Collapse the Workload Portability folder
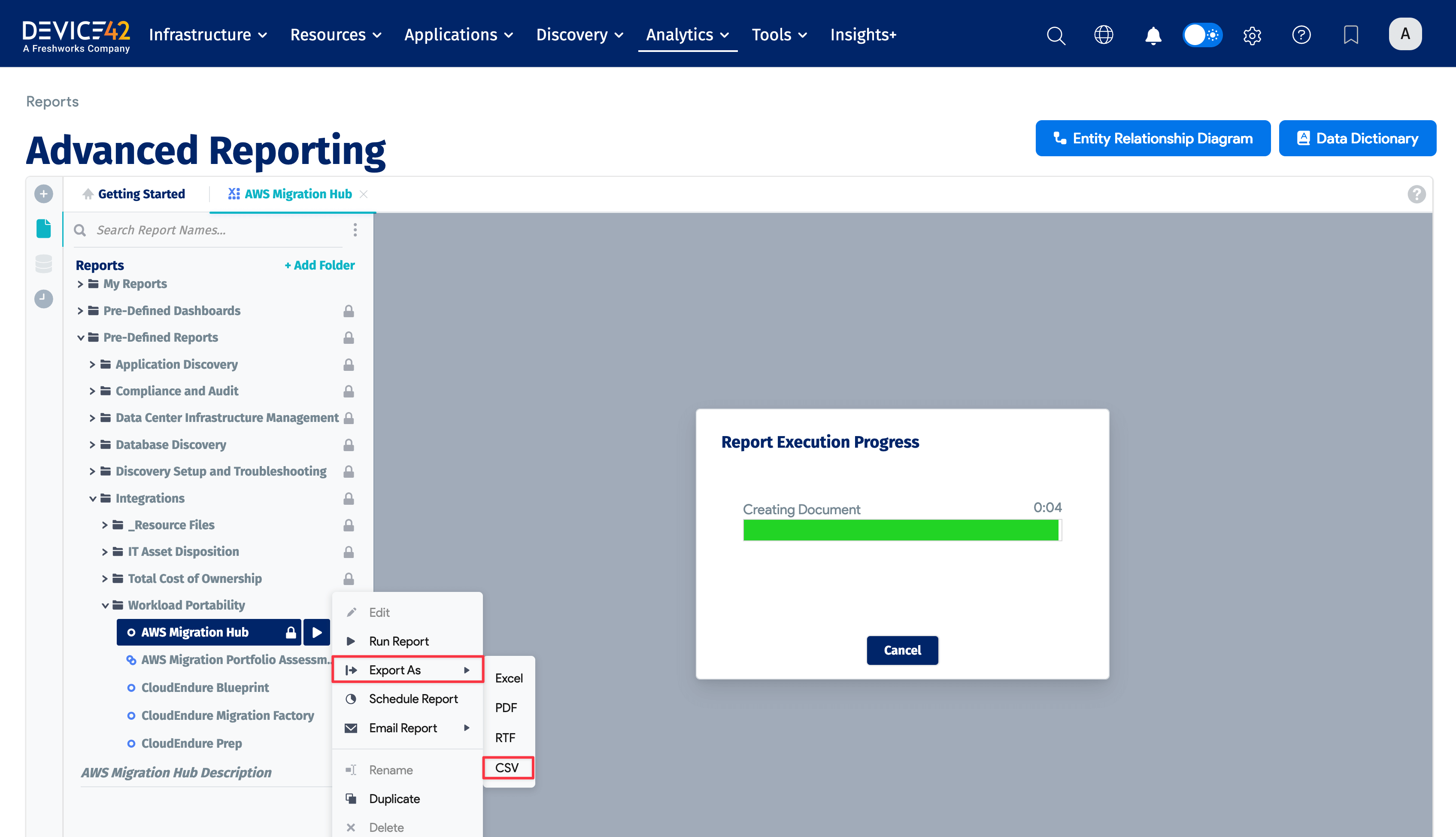The height and width of the screenshot is (837, 1456). pos(105,605)
